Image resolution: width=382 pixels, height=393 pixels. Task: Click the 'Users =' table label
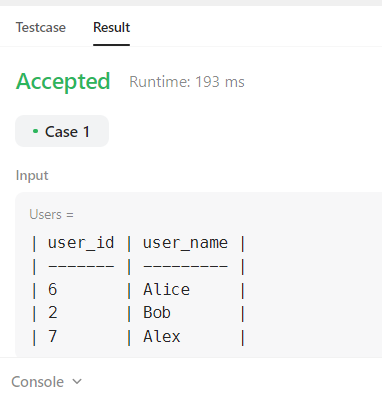click(x=51, y=214)
